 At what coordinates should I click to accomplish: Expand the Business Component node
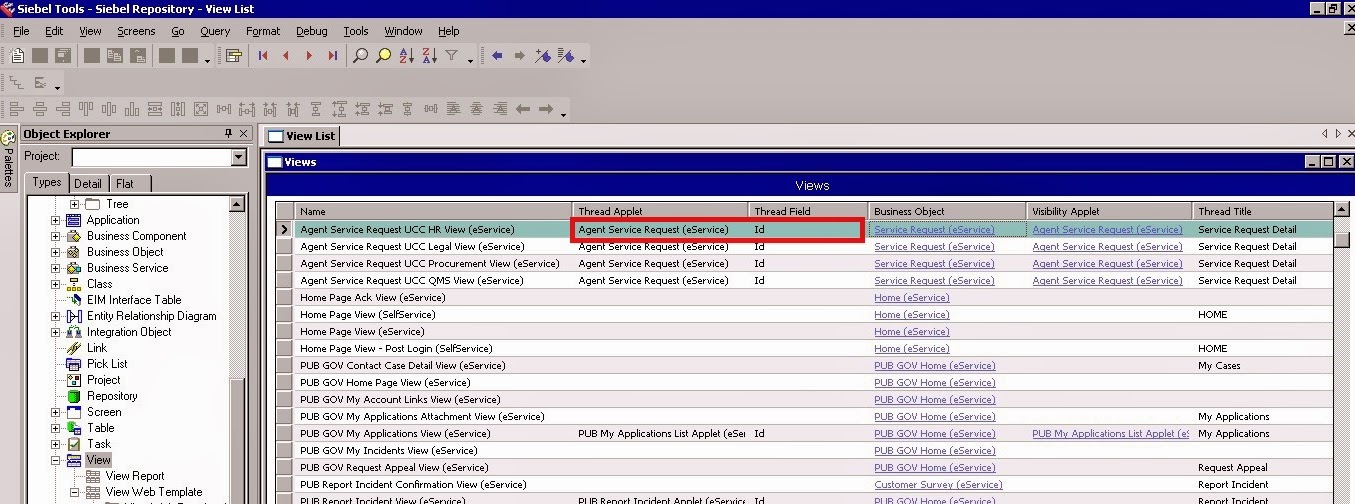pyautogui.click(x=56, y=236)
